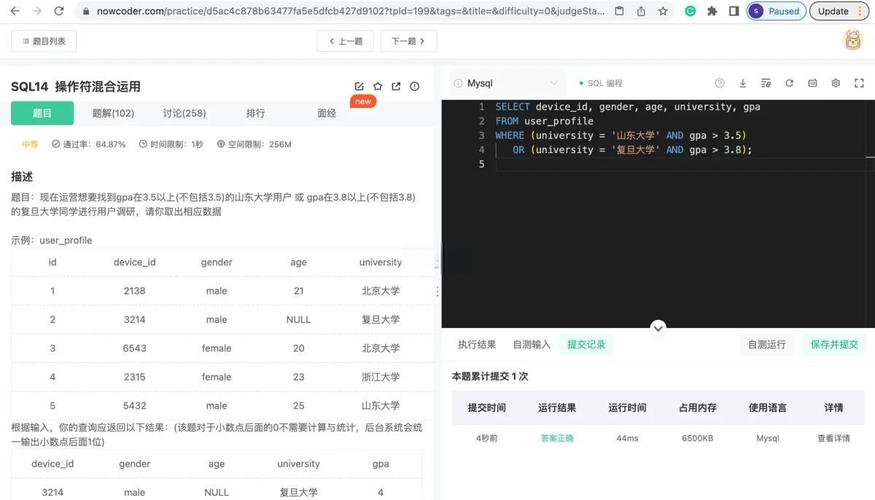Click the device_id cell 2138
Image resolution: width=875 pixels, height=500 pixels.
point(134,291)
